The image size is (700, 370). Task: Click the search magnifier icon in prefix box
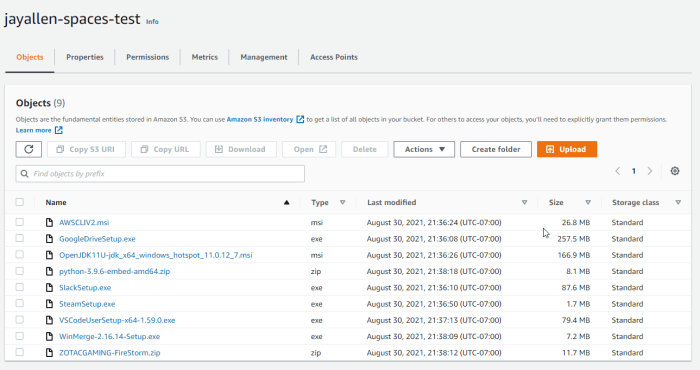click(x=25, y=174)
